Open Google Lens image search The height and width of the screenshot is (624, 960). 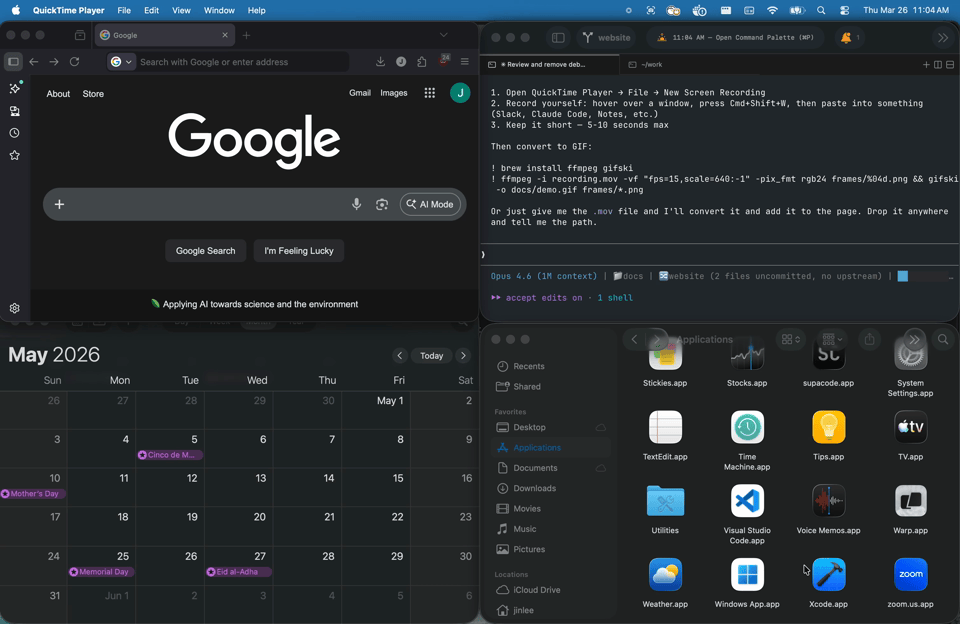coord(382,205)
